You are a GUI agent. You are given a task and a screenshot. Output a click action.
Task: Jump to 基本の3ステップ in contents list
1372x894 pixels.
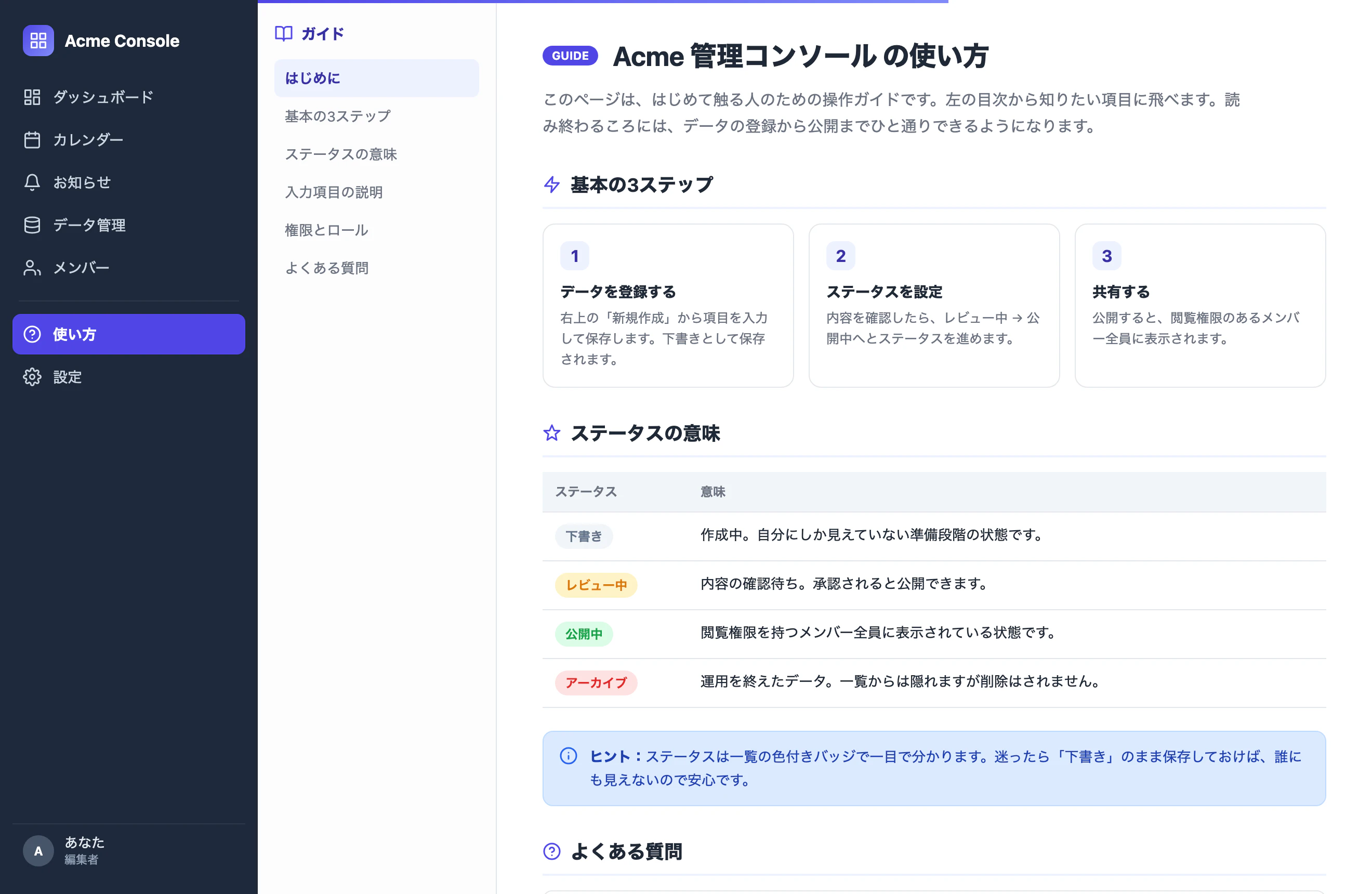(x=376, y=116)
